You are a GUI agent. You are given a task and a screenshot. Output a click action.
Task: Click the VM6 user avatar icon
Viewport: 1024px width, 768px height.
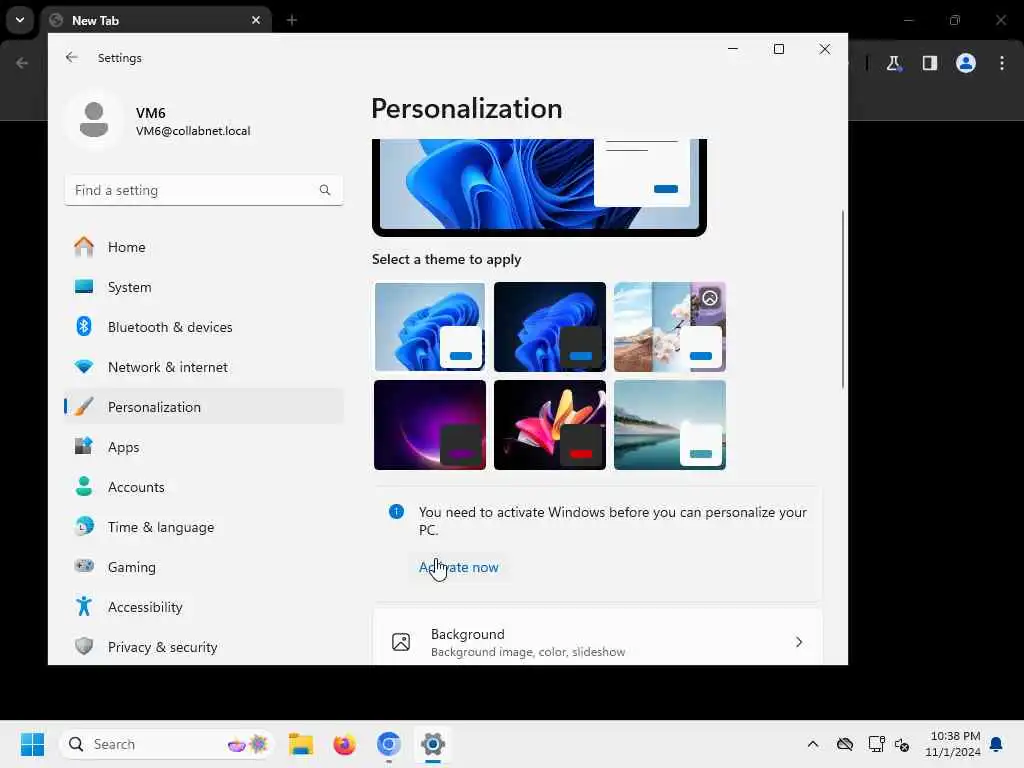tap(94, 120)
